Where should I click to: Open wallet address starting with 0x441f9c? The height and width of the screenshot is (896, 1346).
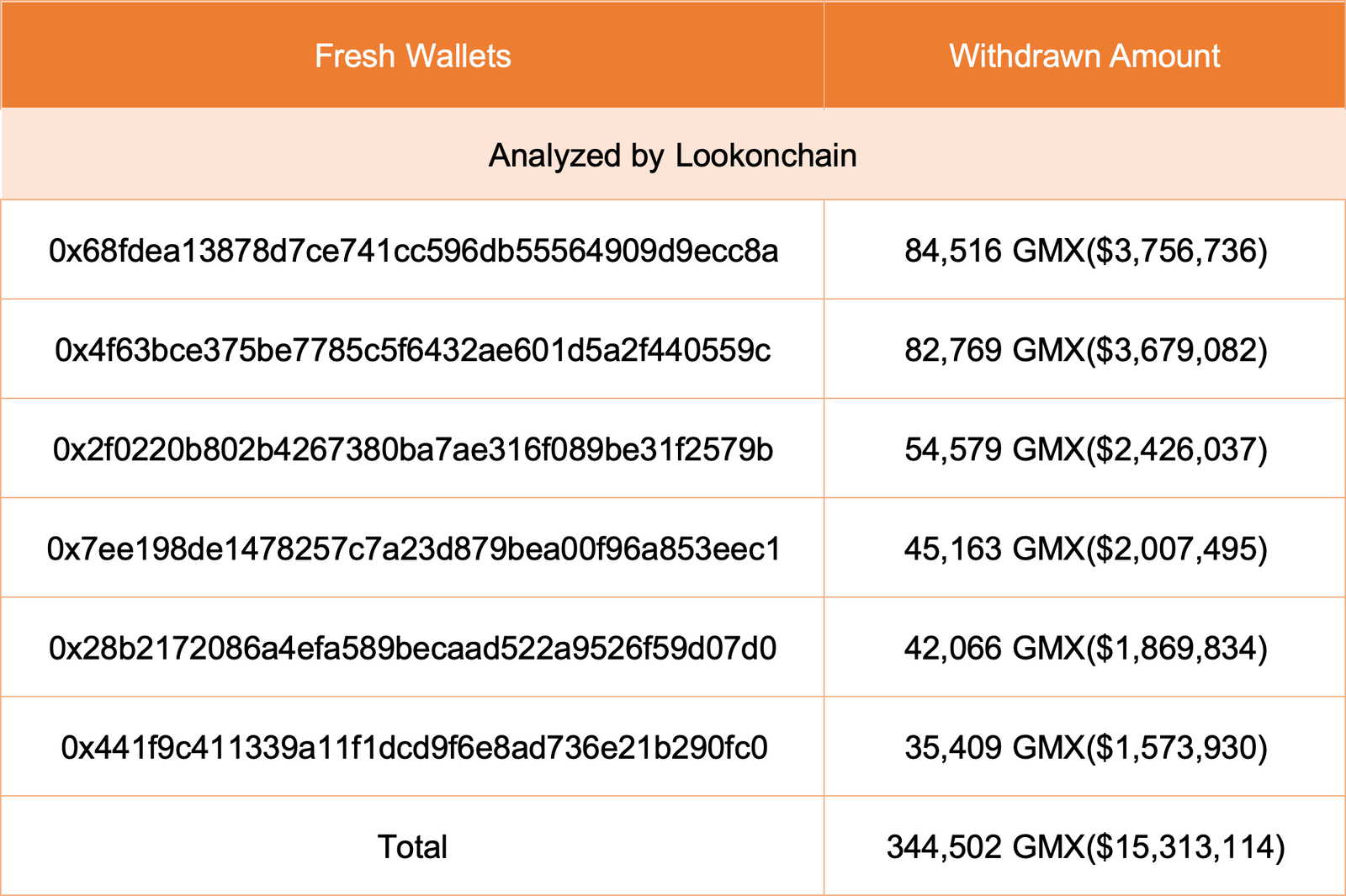(x=414, y=748)
